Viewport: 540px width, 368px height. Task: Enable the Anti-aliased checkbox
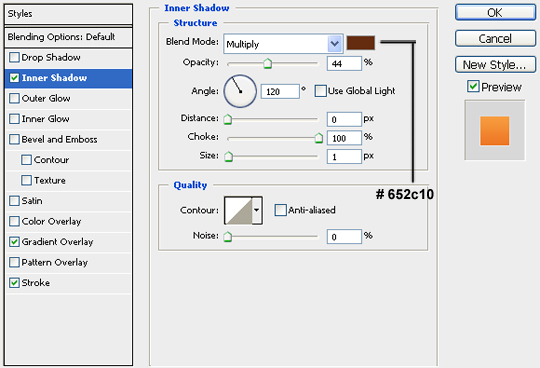(280, 210)
